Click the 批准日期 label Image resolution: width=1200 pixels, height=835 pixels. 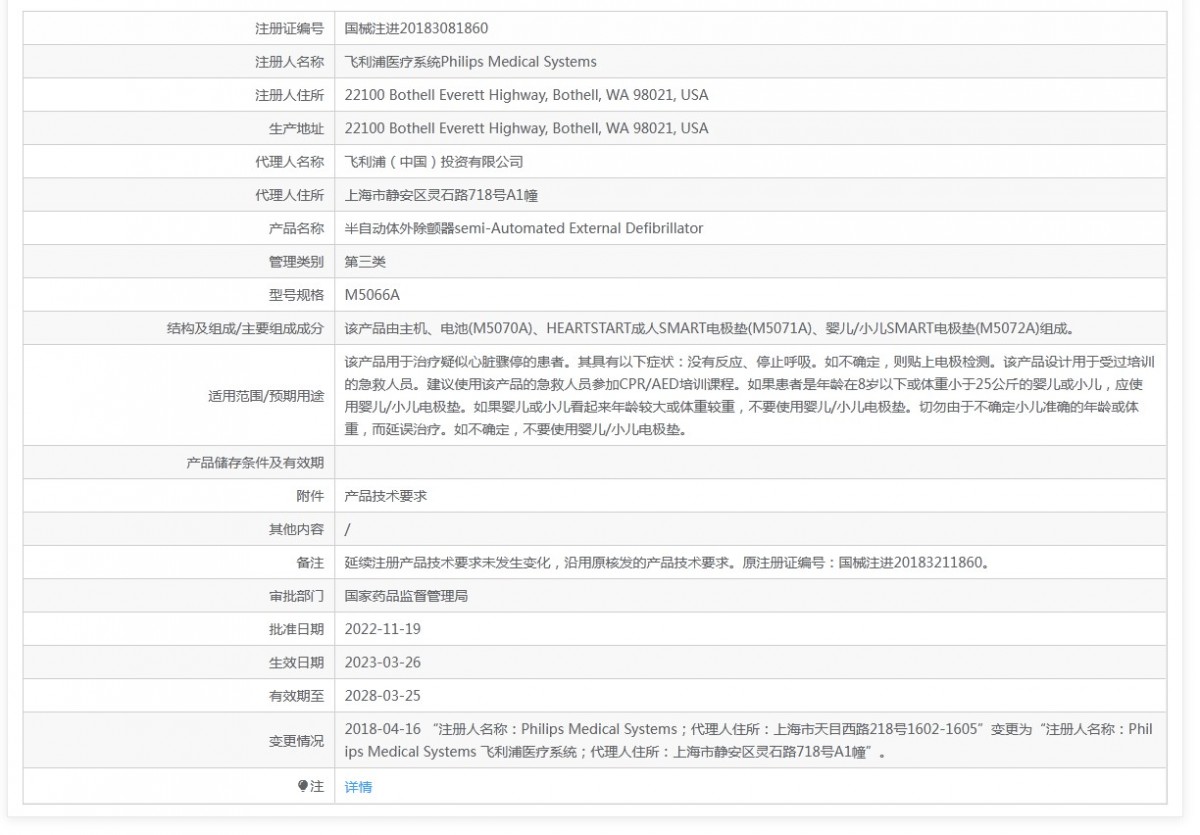point(297,629)
